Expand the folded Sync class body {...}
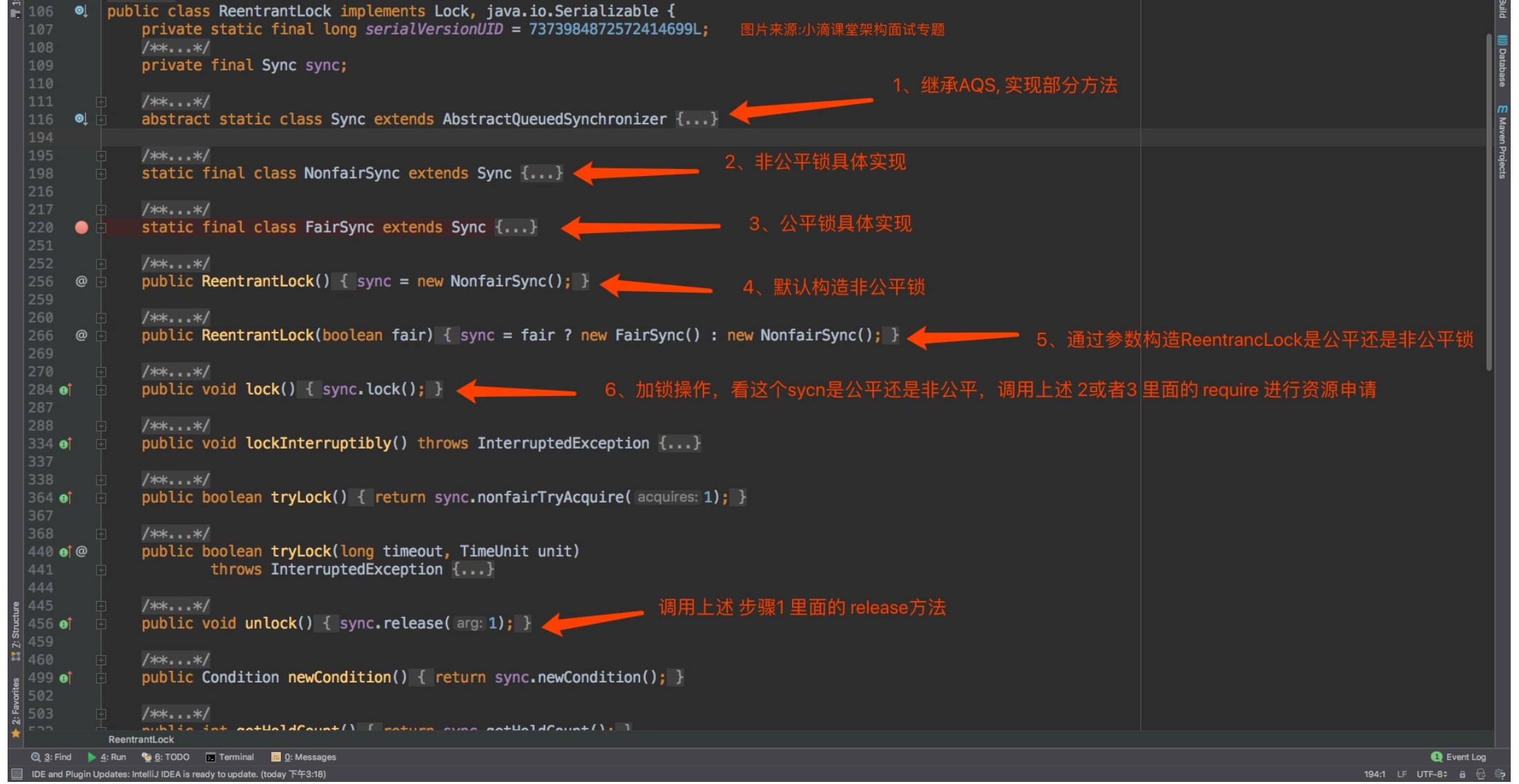The image size is (1519, 784). point(697,119)
